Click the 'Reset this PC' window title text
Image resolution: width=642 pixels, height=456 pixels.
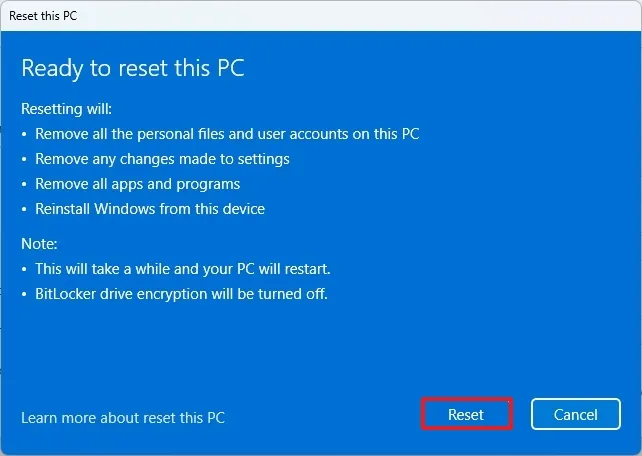point(42,15)
